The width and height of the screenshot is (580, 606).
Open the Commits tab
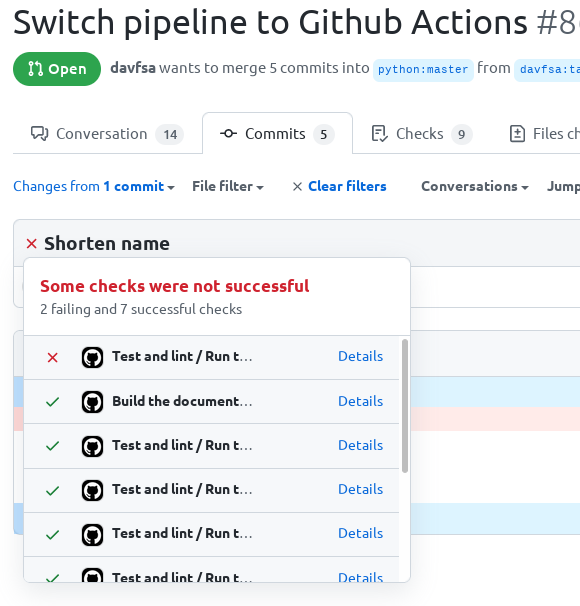pyautogui.click(x=277, y=134)
